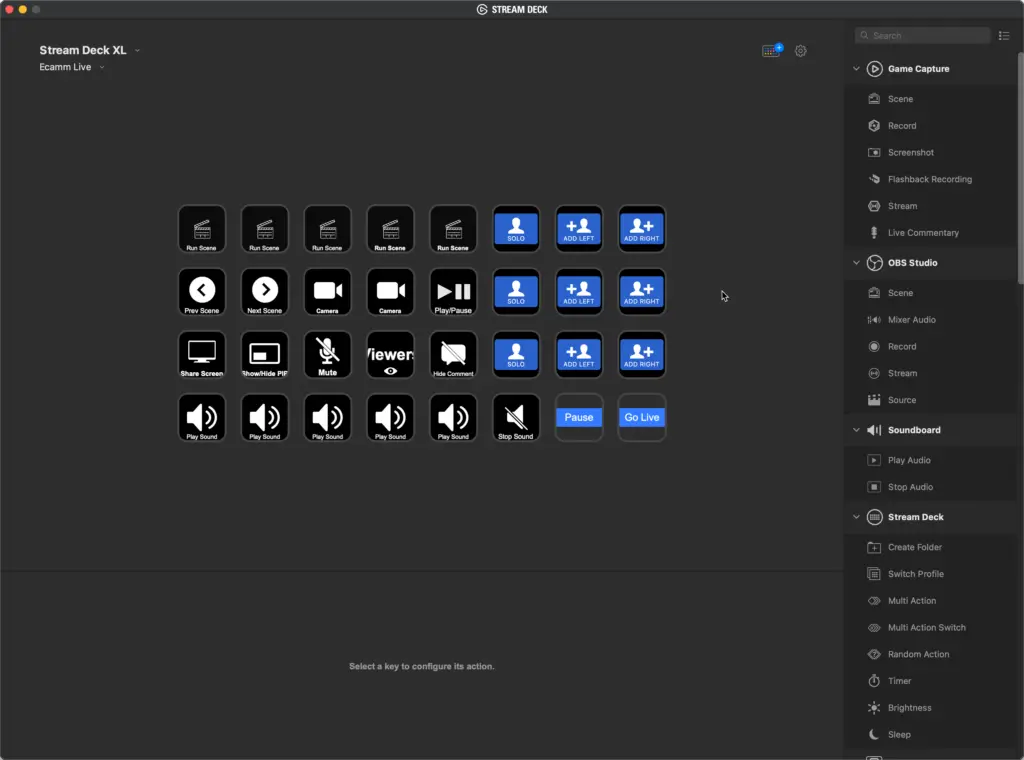Click the Soundboard speaker category icon
The image size is (1024, 760).
(x=874, y=430)
